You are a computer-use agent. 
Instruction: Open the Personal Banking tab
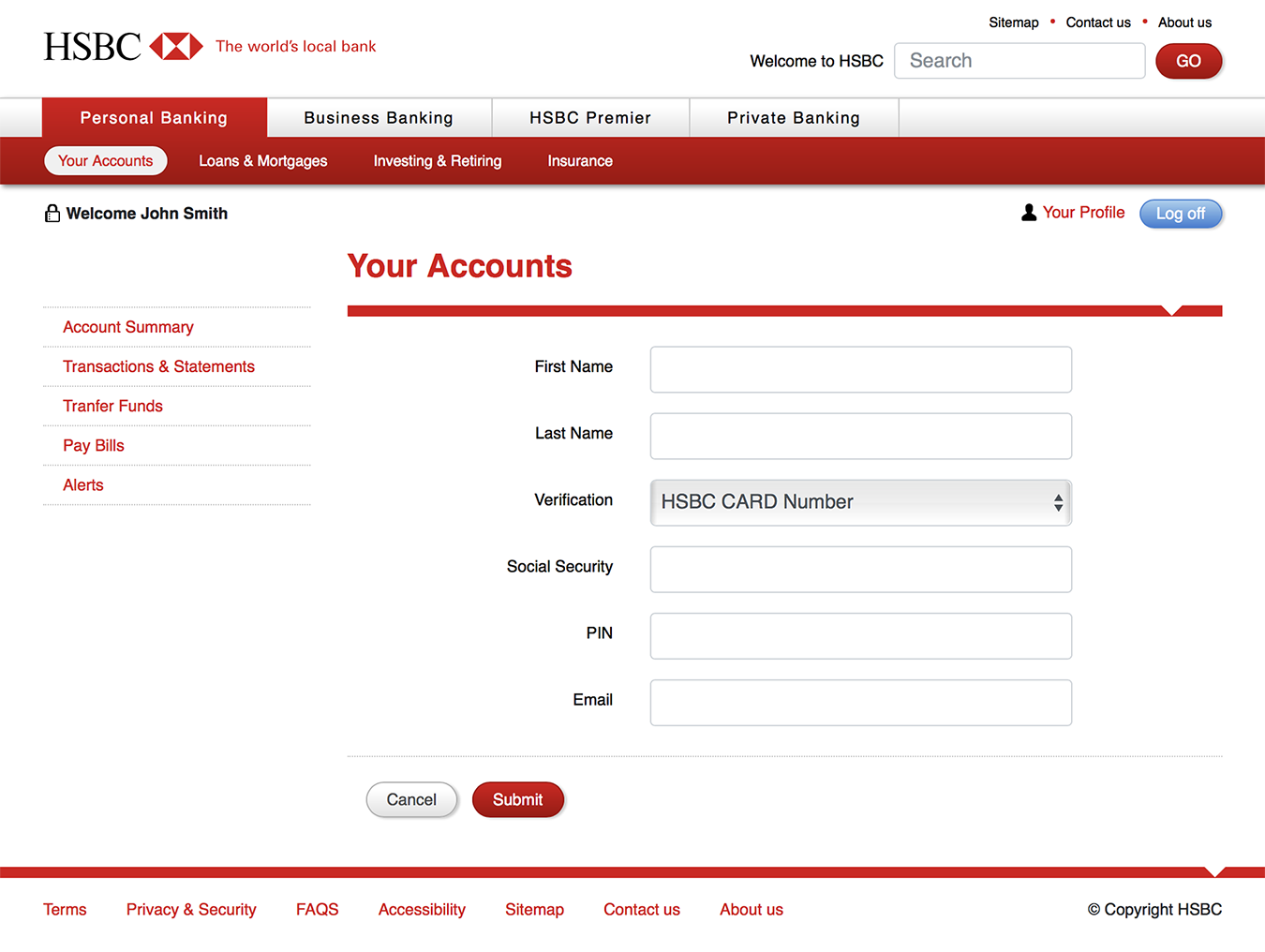[155, 118]
